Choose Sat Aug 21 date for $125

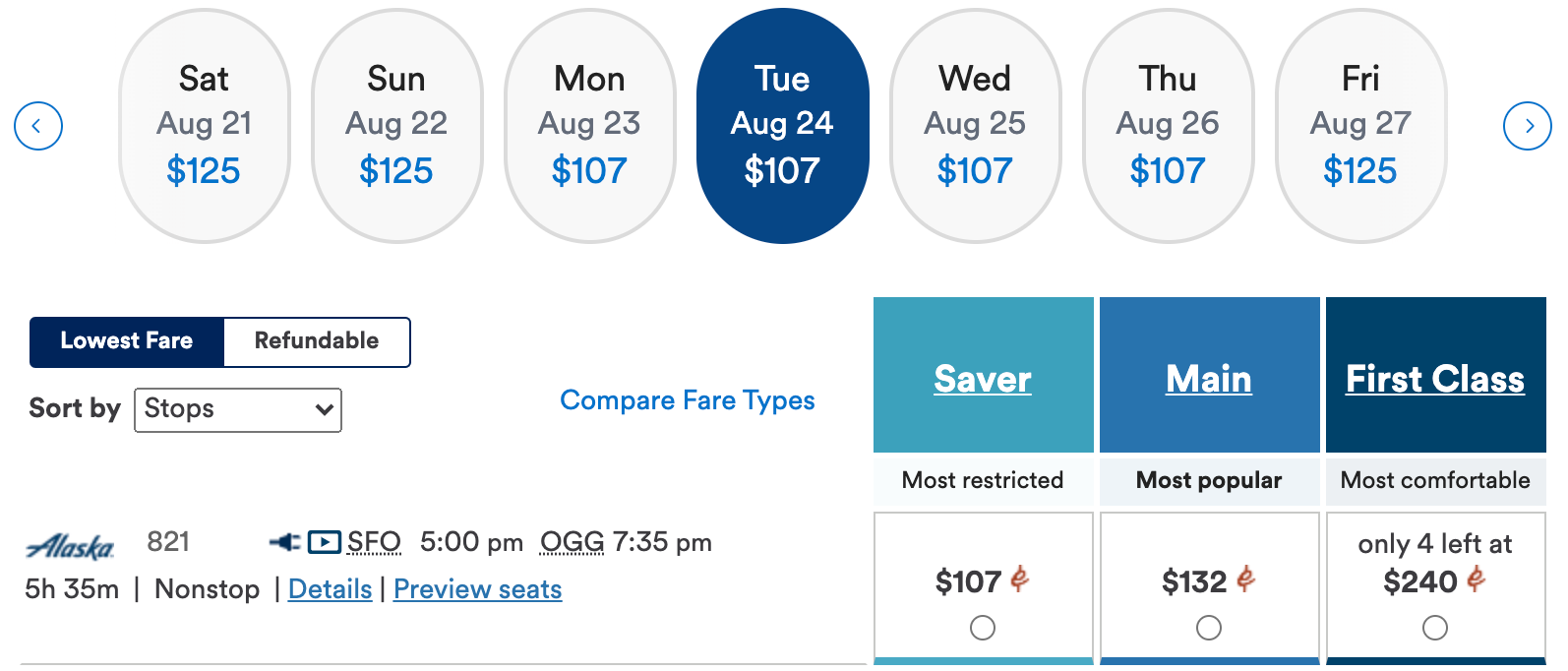(204, 126)
